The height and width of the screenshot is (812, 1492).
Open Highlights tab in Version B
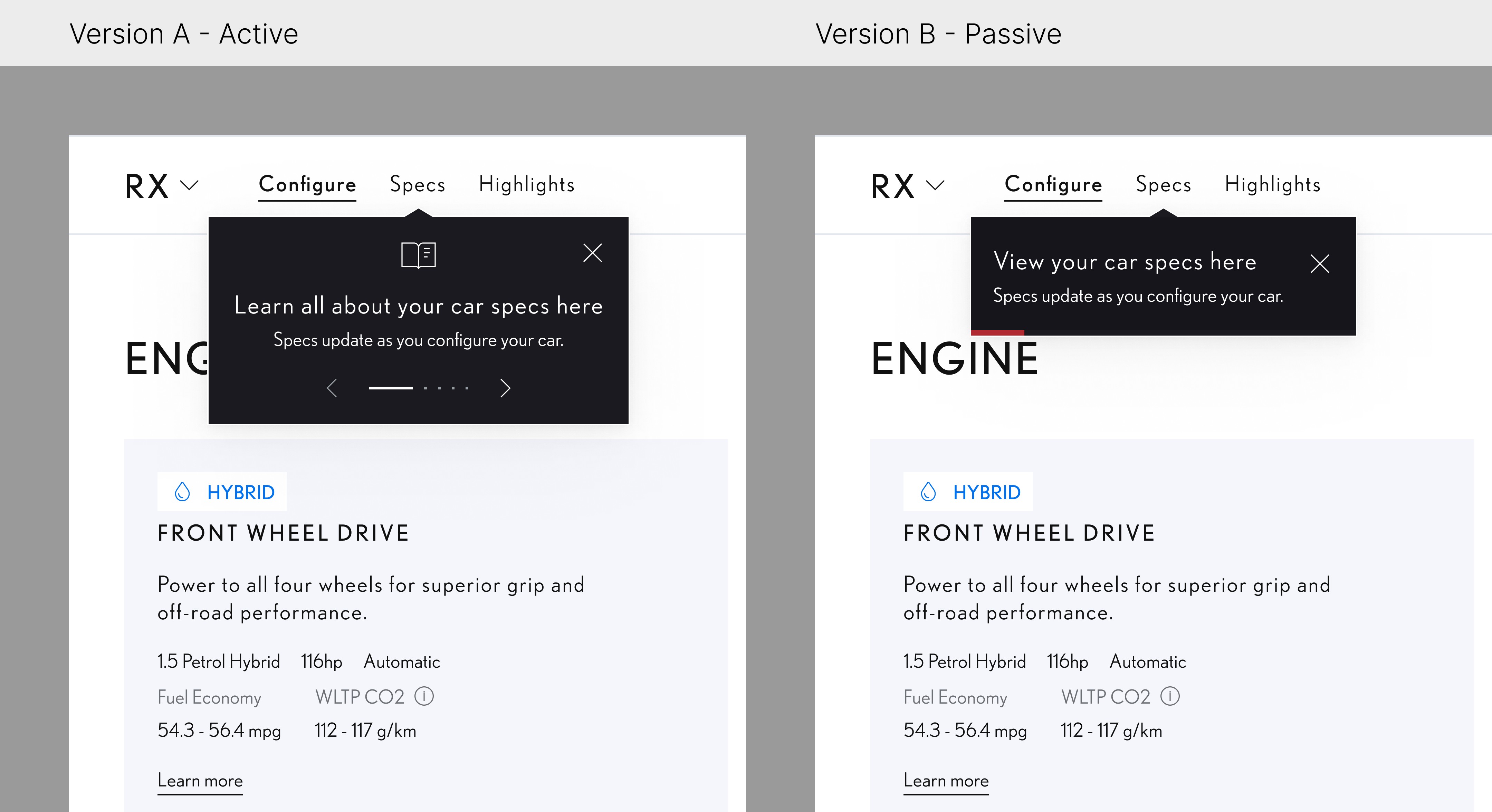pos(1272,184)
